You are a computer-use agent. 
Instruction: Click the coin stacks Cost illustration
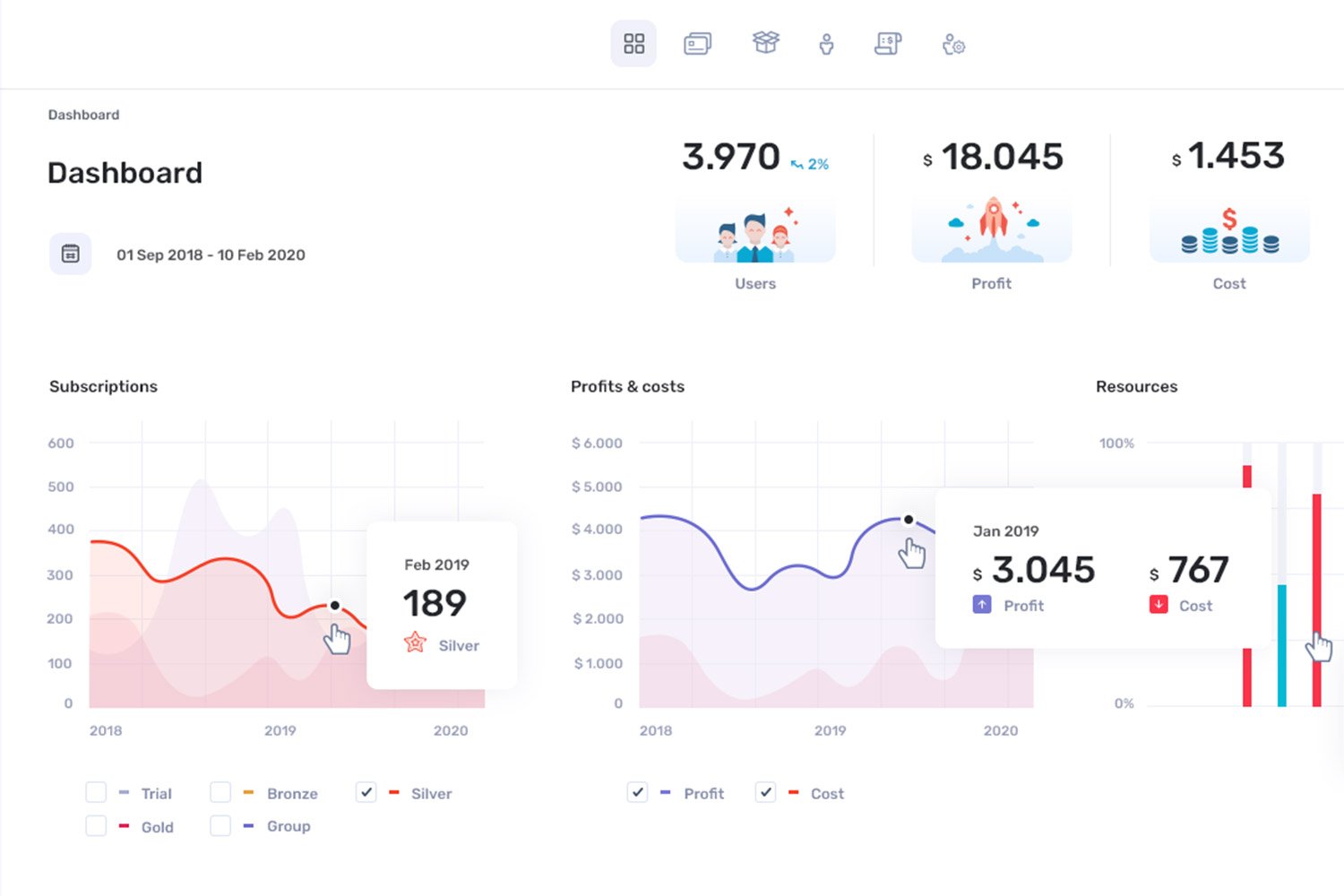point(1229,231)
